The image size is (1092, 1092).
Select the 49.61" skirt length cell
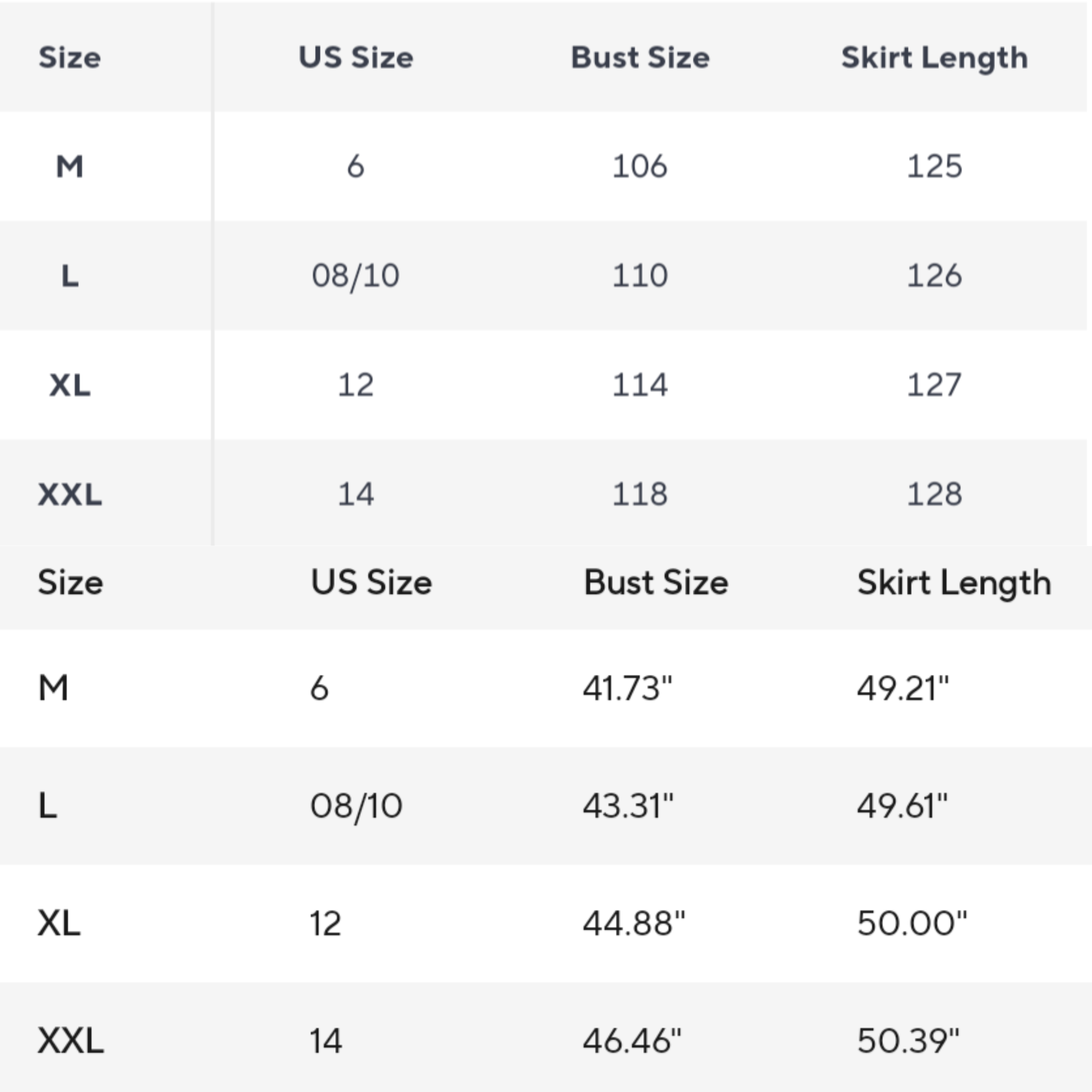[x=902, y=805]
